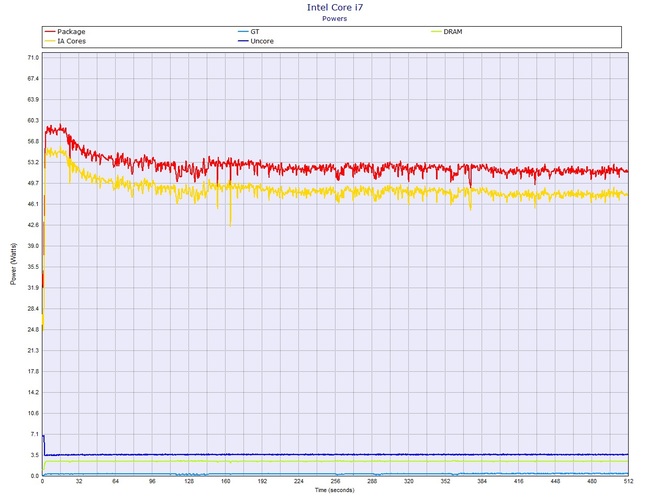
Task: Click the 7.1 y-axis value
Action: coord(35,434)
